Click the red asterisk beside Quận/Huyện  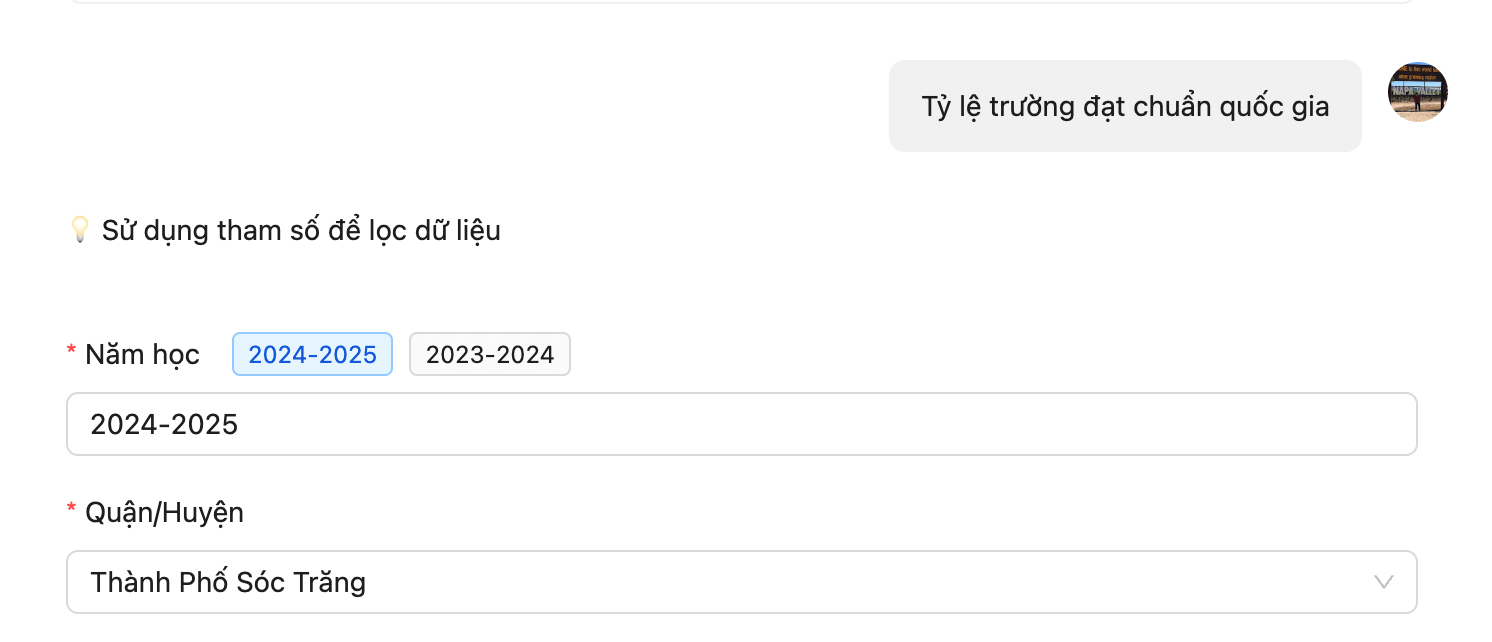click(72, 510)
